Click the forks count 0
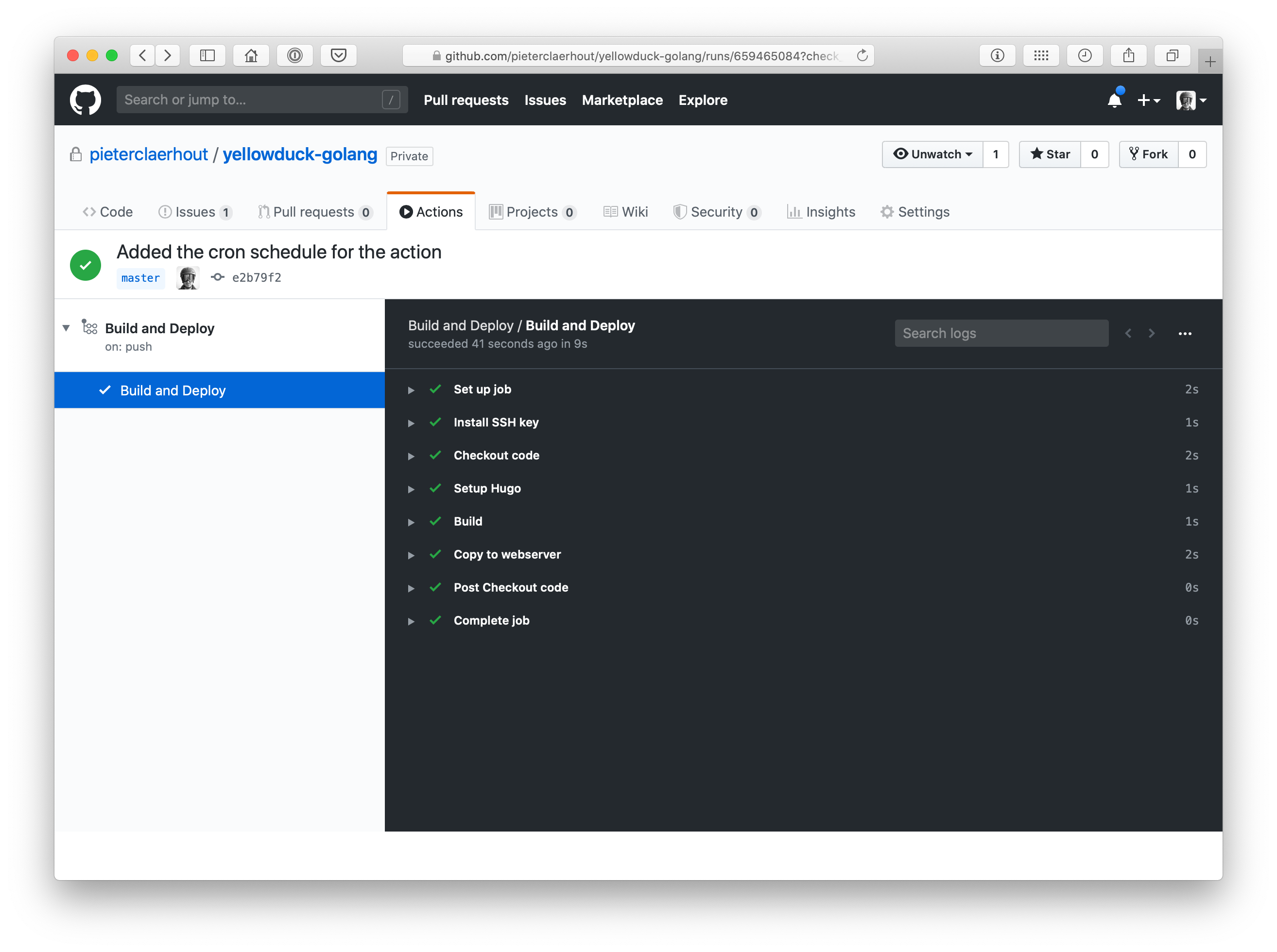This screenshot has width=1277, height=952. [1191, 154]
